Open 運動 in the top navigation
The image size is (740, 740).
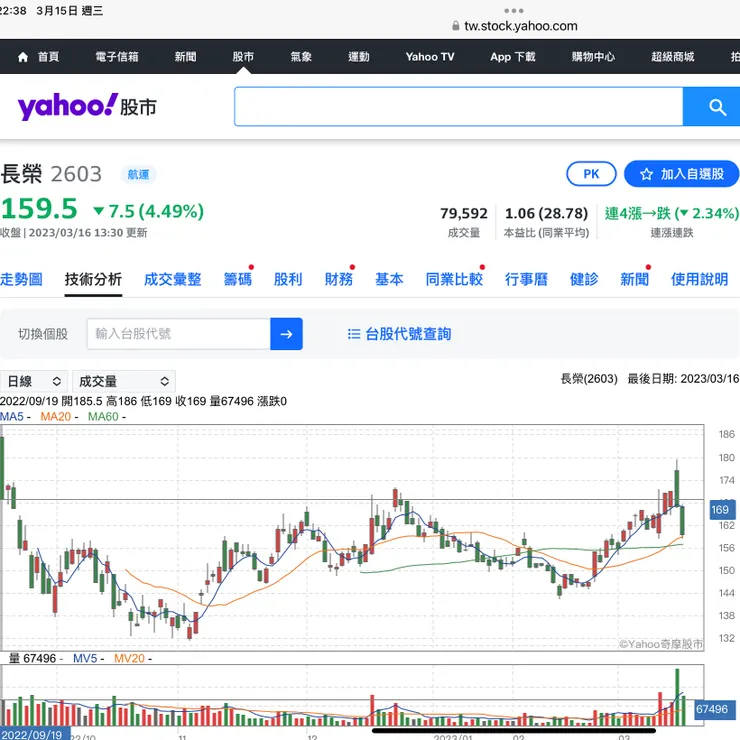click(x=359, y=57)
